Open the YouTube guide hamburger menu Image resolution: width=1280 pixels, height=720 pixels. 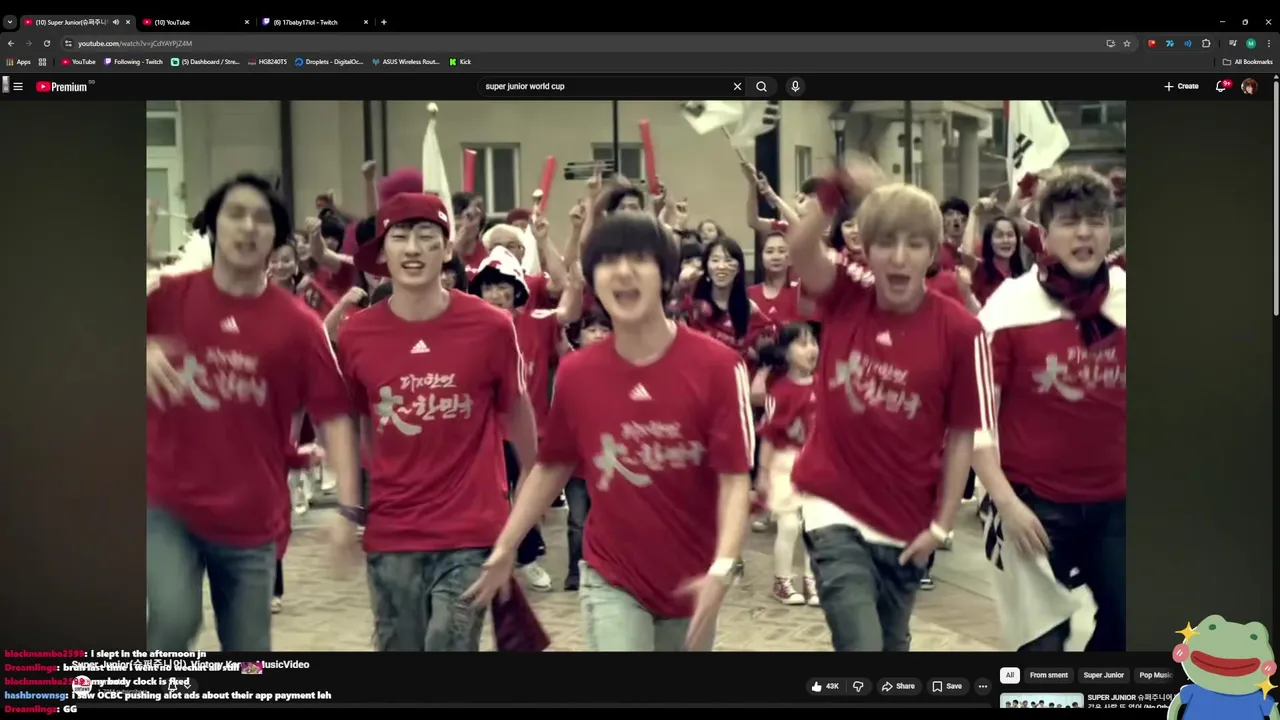coord(17,86)
